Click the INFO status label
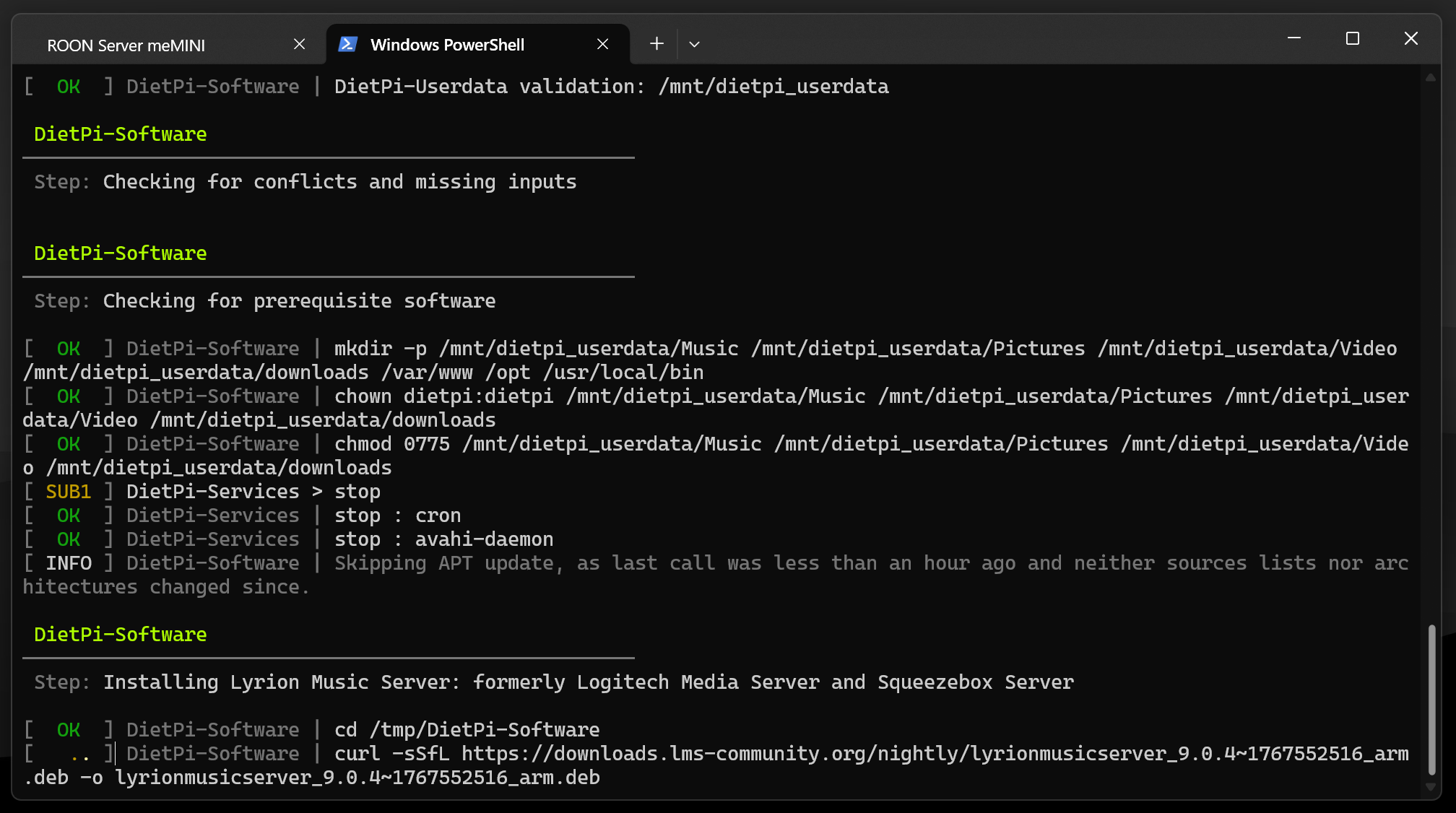The height and width of the screenshot is (813, 1456). click(x=69, y=563)
